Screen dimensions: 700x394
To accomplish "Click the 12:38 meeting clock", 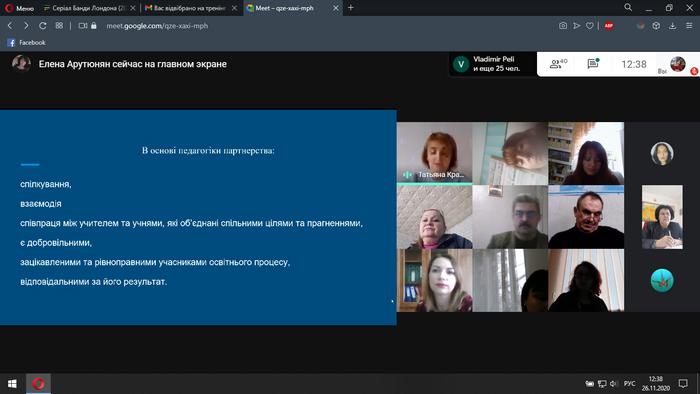I will 634,64.
